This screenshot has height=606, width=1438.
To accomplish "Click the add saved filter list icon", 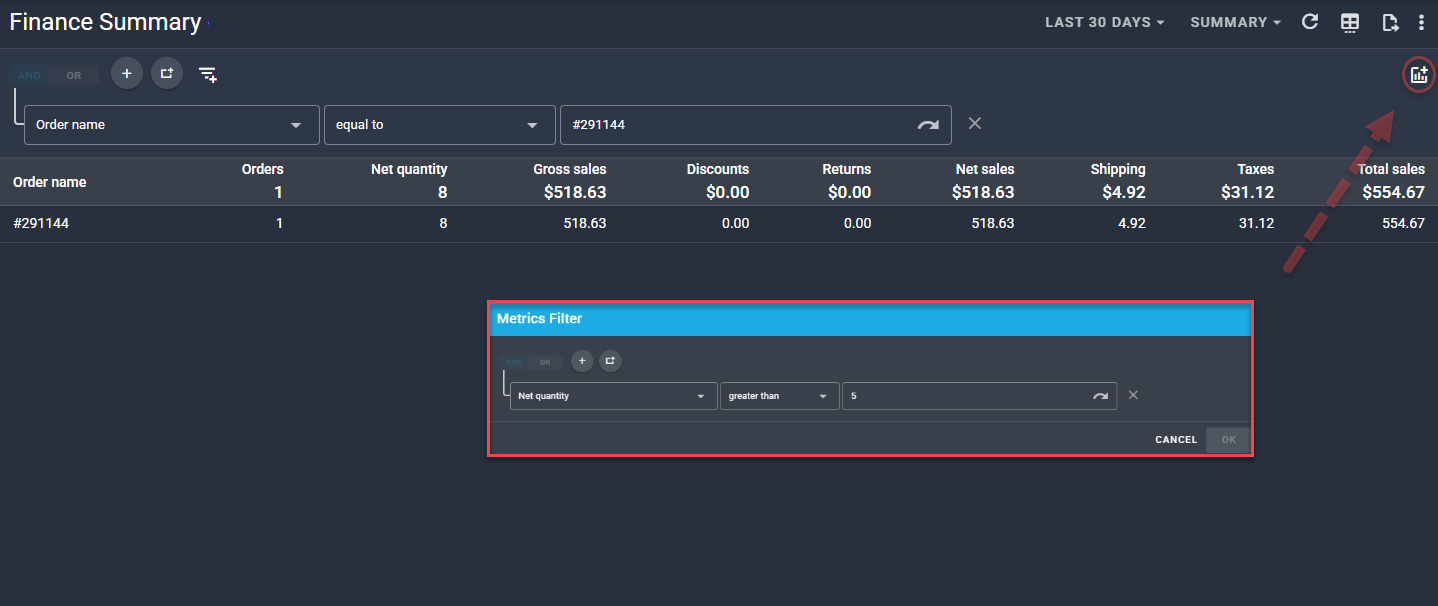I will (208, 74).
